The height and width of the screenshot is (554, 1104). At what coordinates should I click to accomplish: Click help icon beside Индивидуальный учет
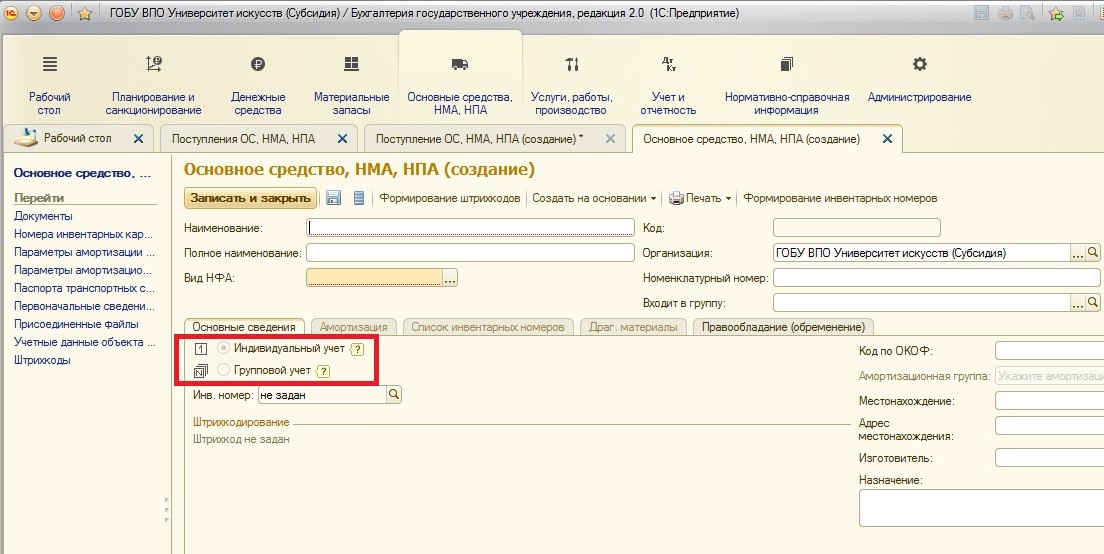pyautogui.click(x=356, y=349)
